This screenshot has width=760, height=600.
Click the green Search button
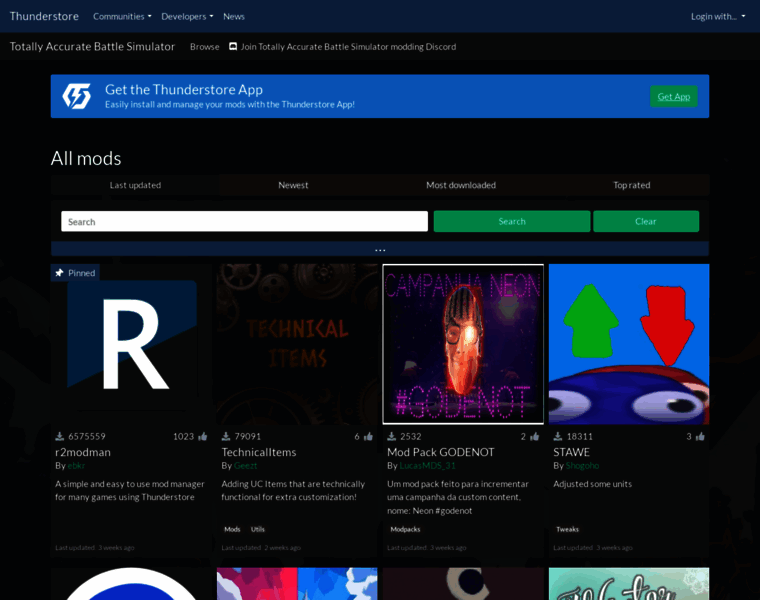(x=512, y=221)
